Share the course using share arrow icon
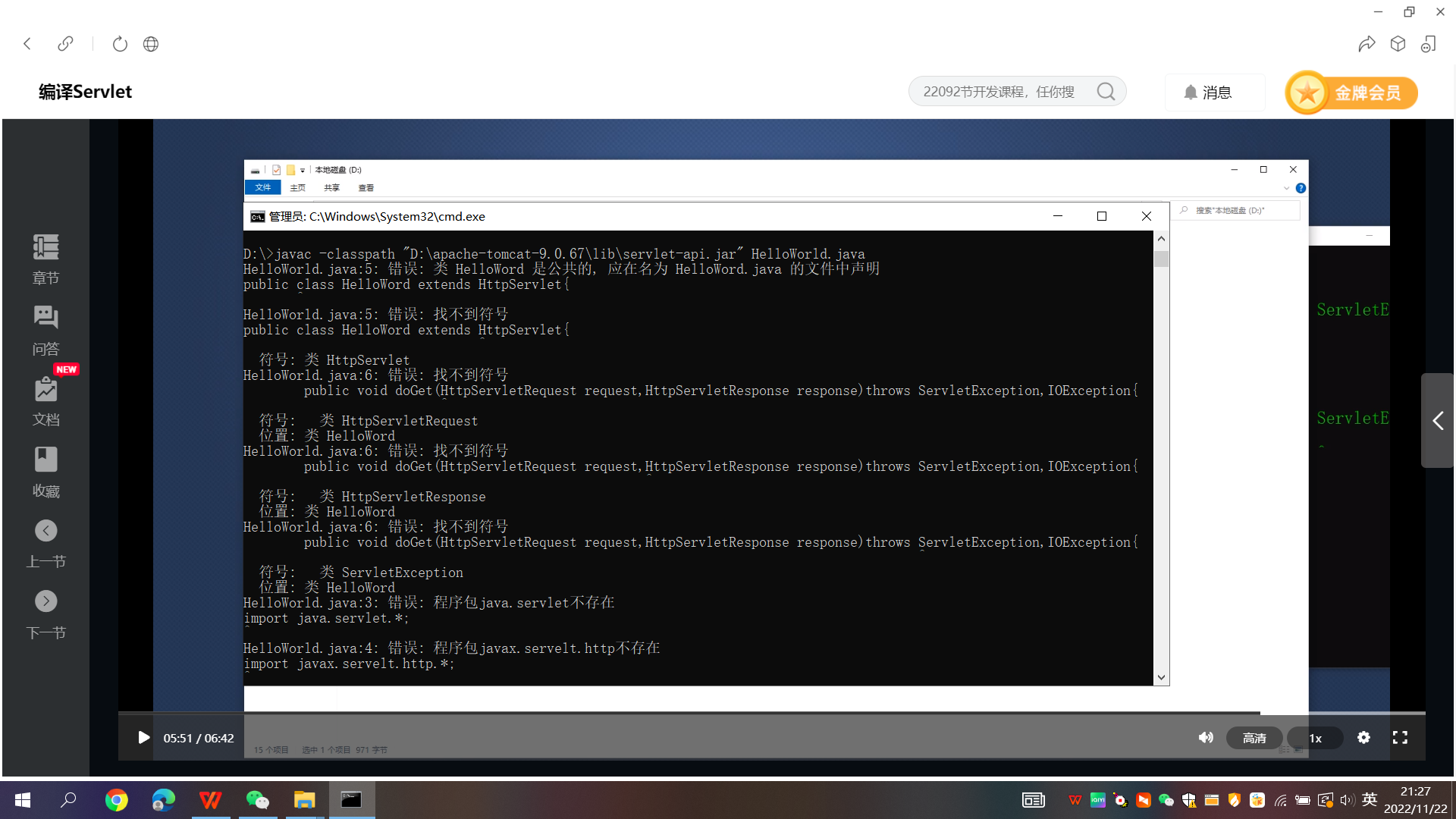This screenshot has width=1456, height=819. click(x=1367, y=44)
